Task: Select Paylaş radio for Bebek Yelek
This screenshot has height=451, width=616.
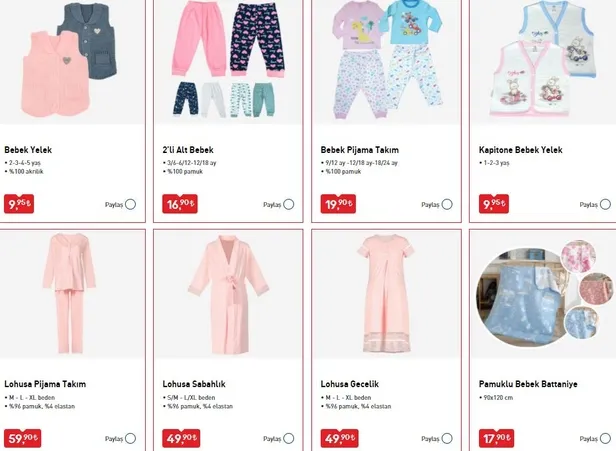Action: pyautogui.click(x=130, y=204)
